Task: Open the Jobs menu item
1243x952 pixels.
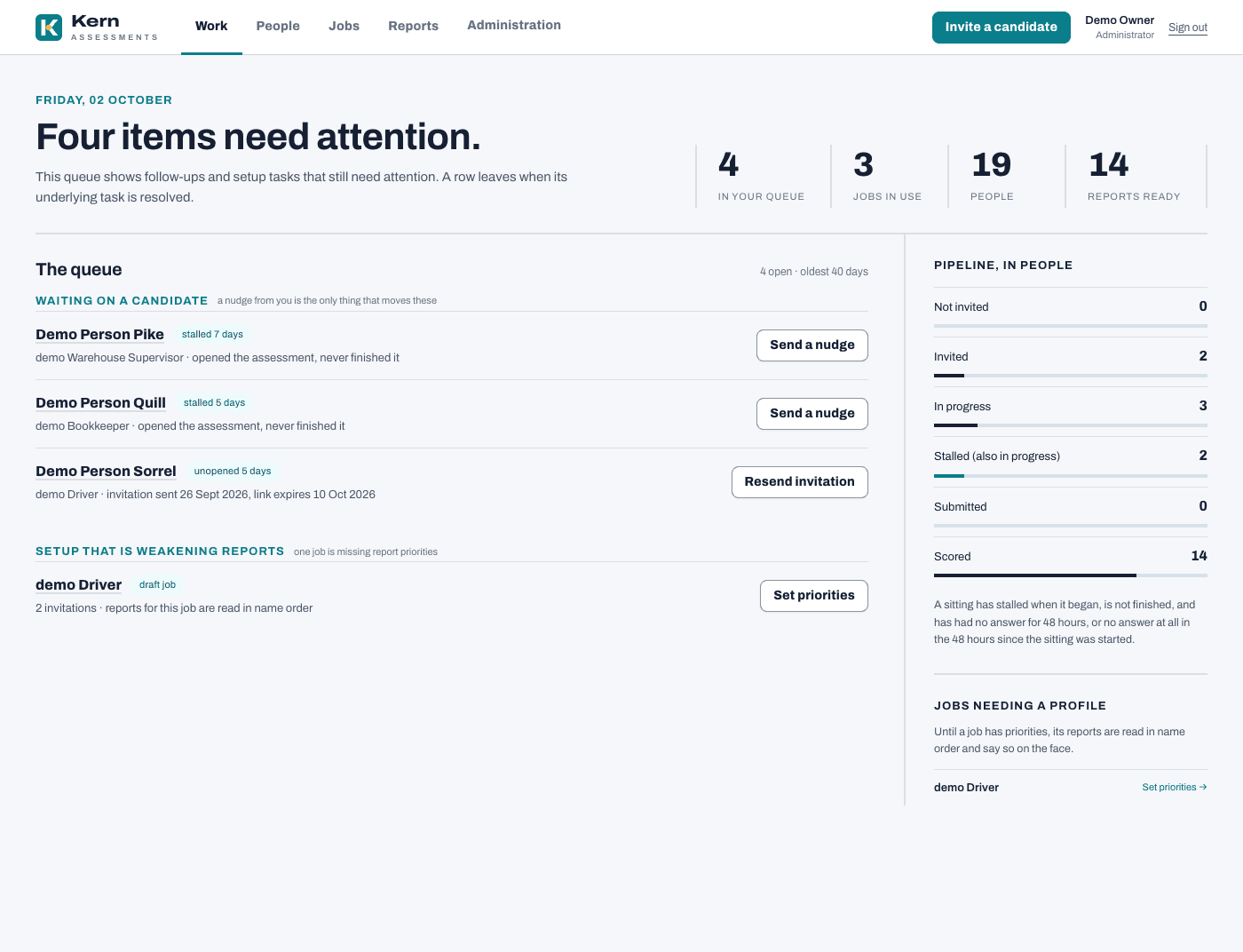Action: 344,27
